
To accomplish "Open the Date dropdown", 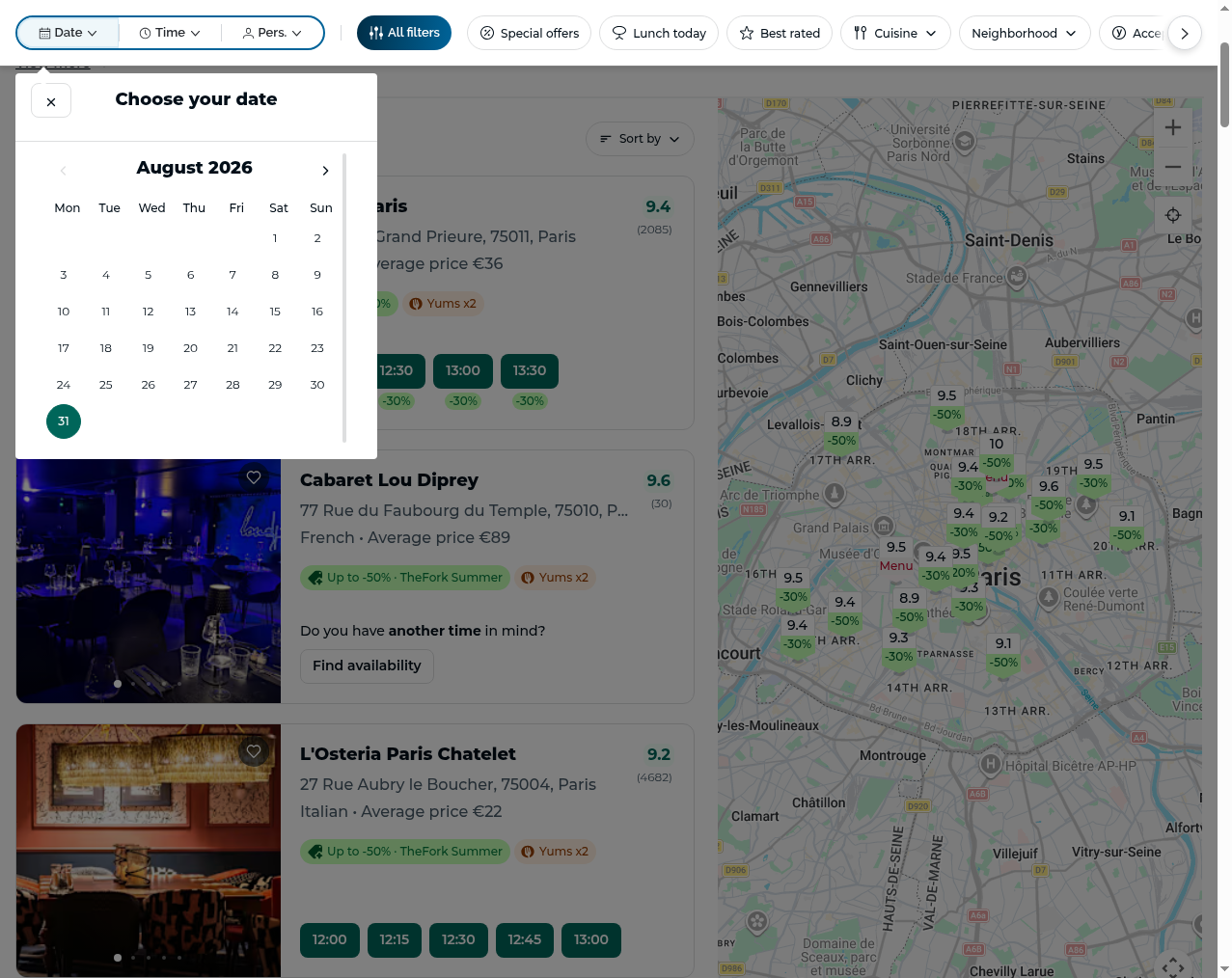I will (x=68, y=33).
